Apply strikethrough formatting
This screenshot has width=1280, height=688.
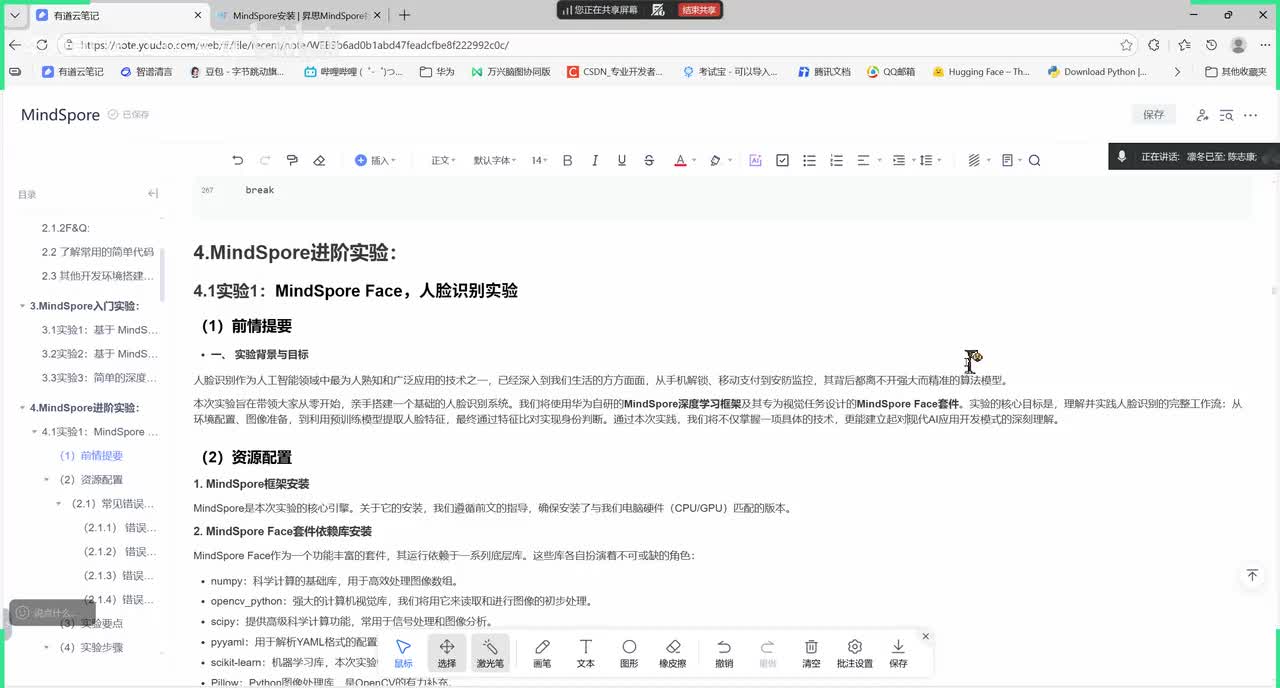tap(649, 160)
